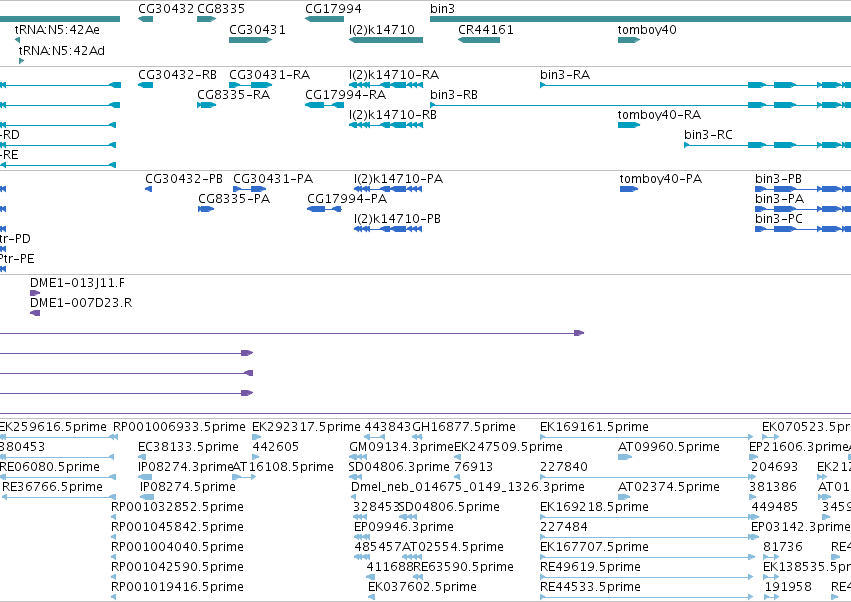Click the tomboy40 gene label
Image resolution: width=851 pixels, height=602 pixels.
click(647, 30)
